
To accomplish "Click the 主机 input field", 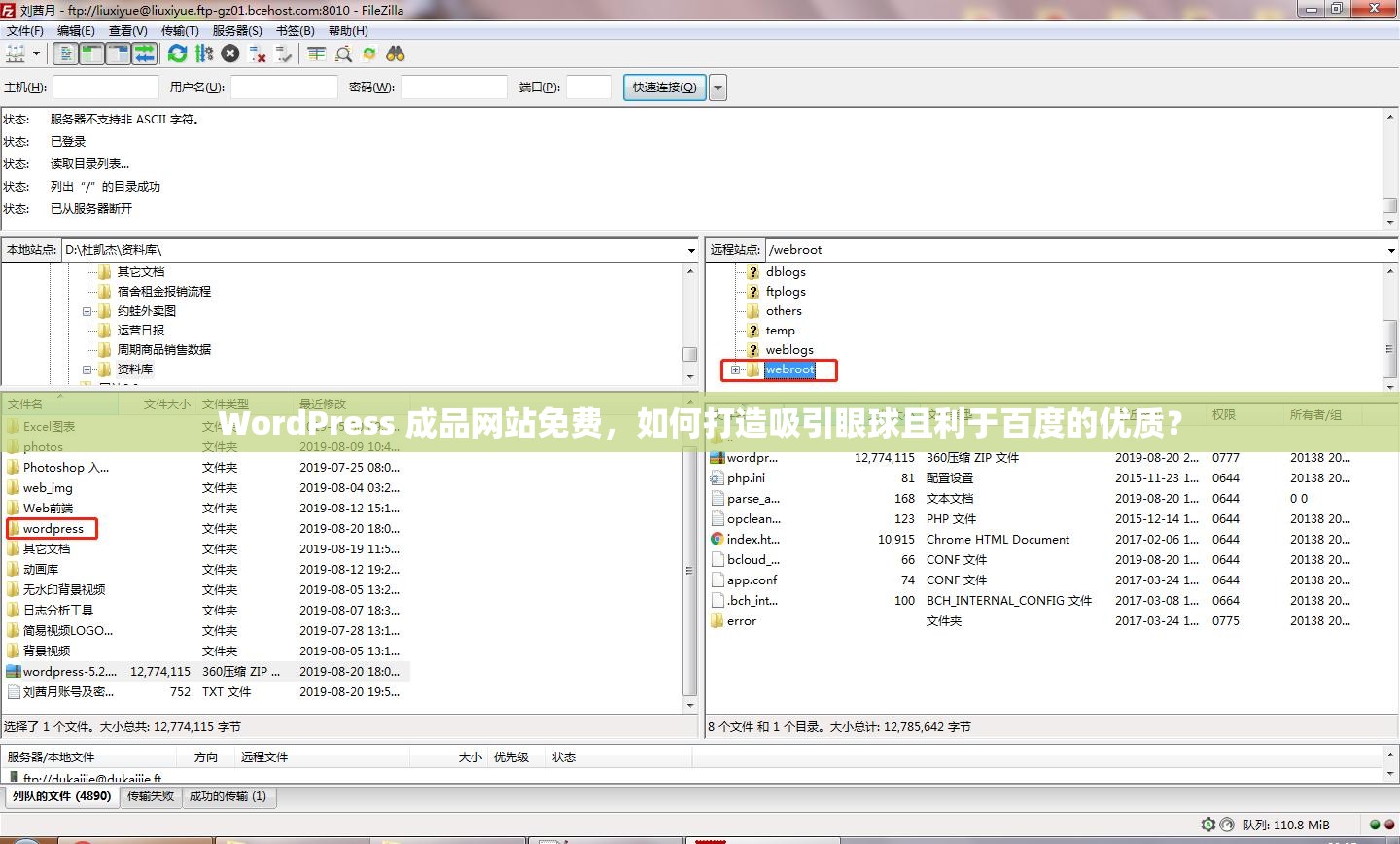I will point(105,87).
